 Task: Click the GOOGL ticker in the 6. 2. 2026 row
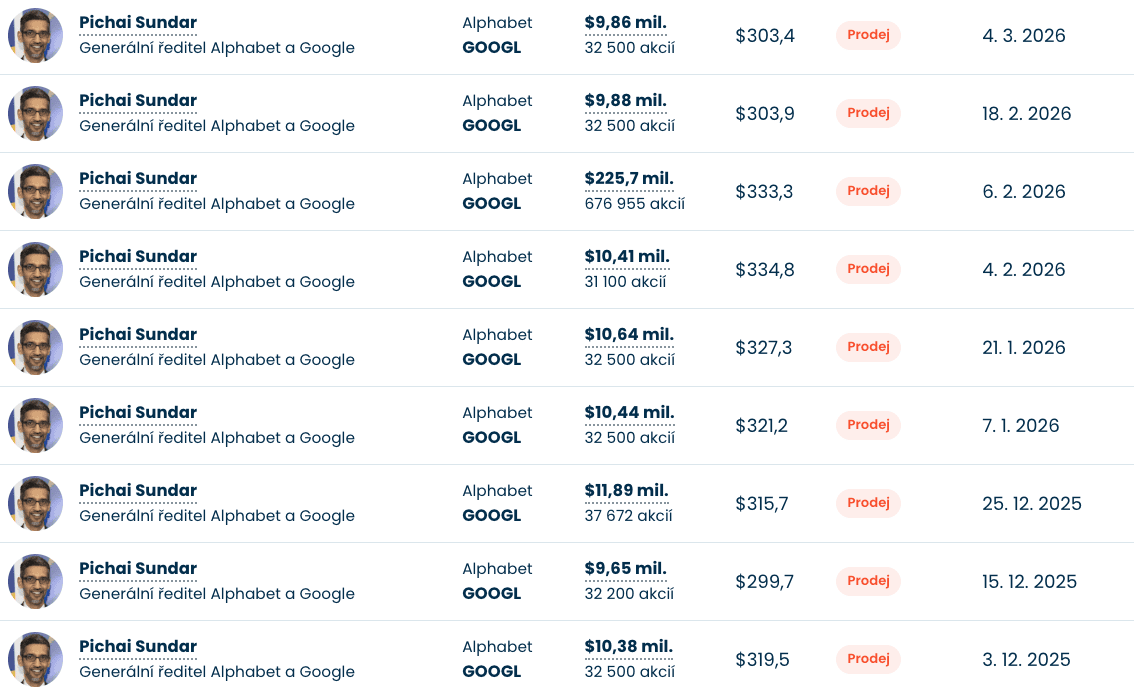(492, 204)
